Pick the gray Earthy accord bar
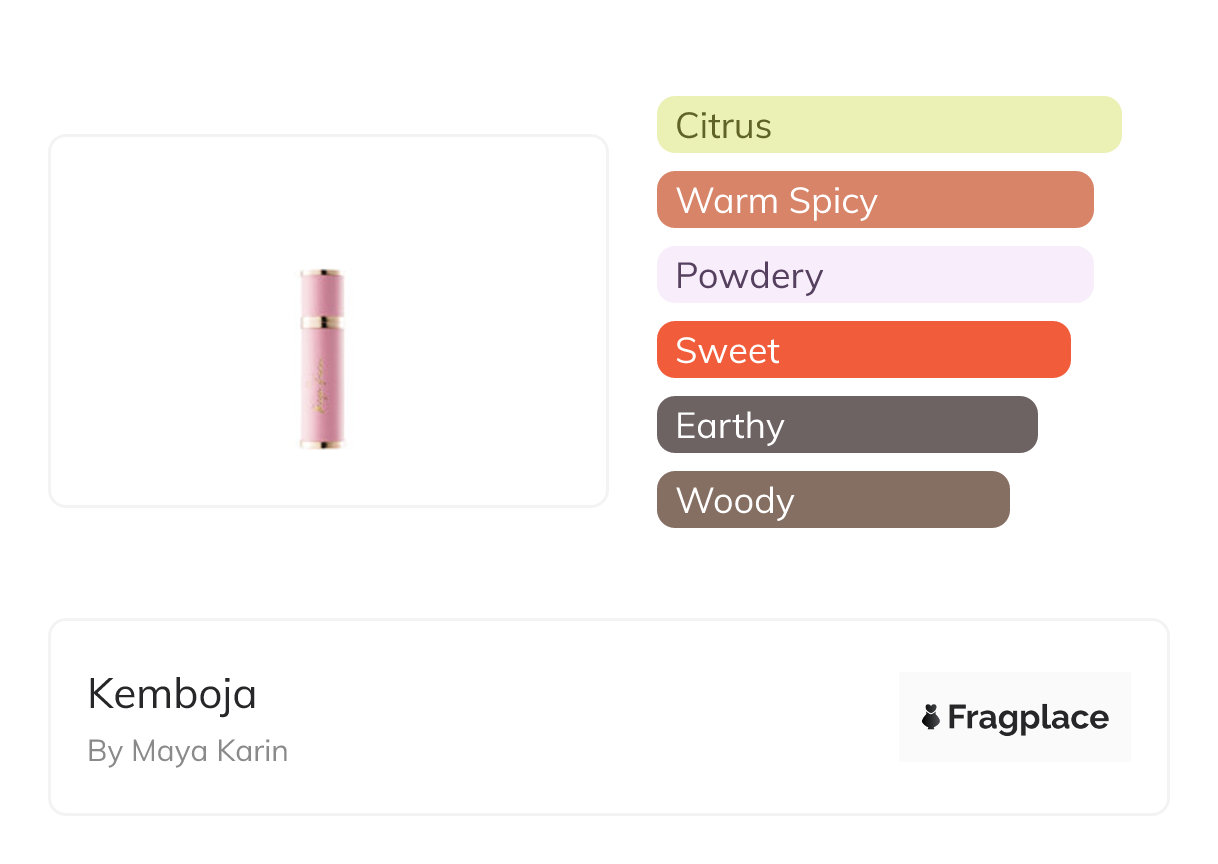1218x864 pixels. [x=847, y=425]
